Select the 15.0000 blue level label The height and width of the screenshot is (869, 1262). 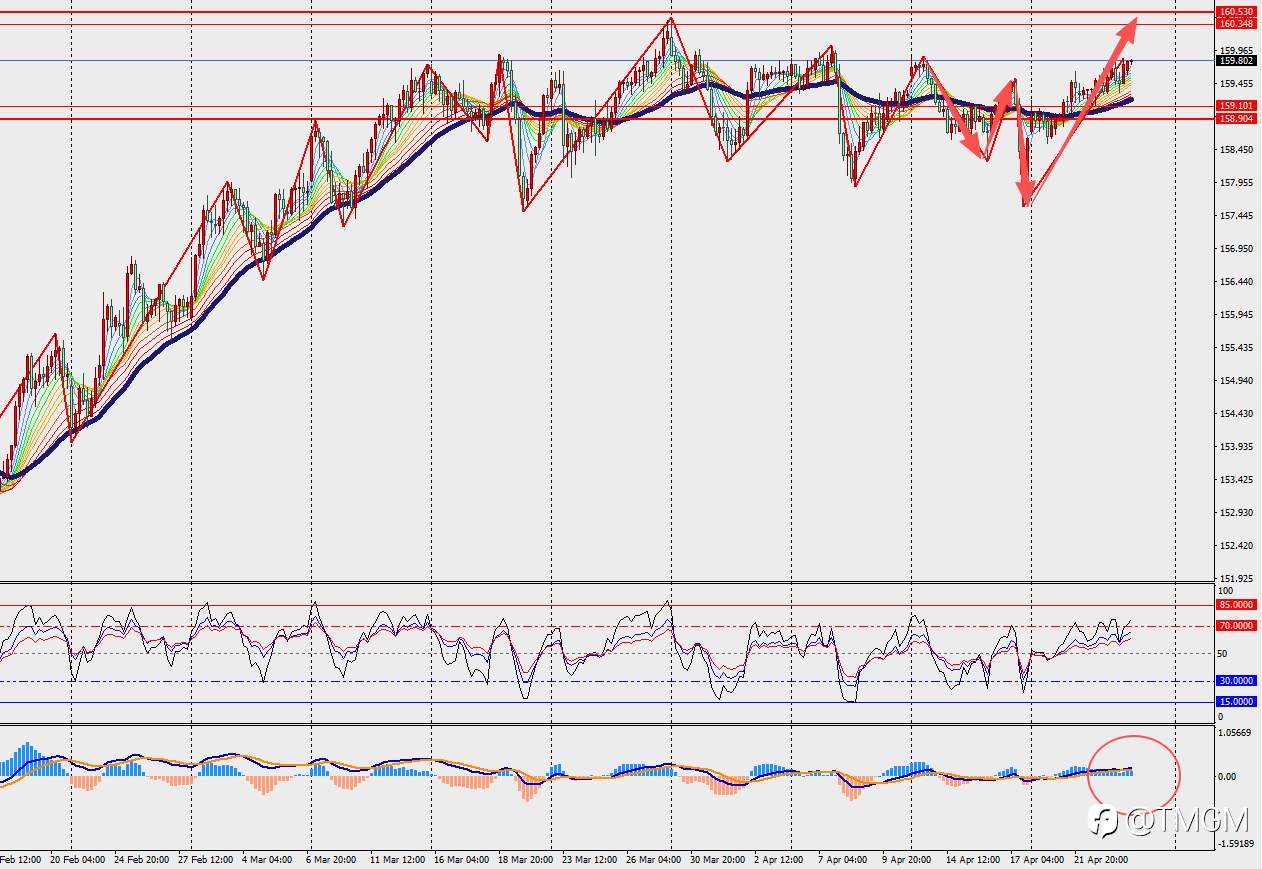(x=1236, y=702)
